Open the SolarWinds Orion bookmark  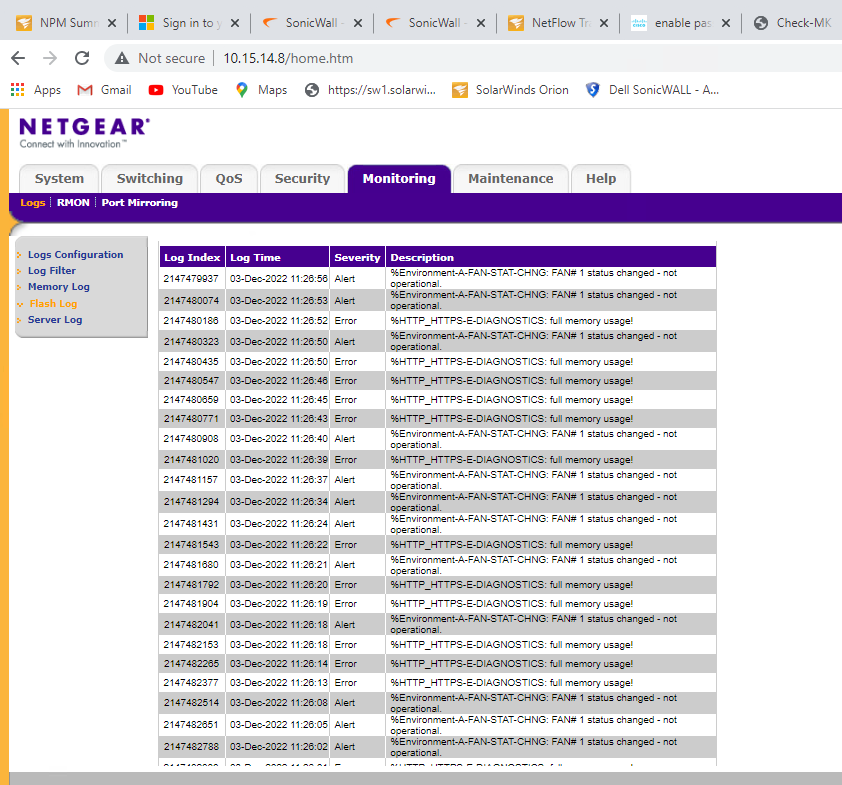pyautogui.click(x=511, y=90)
